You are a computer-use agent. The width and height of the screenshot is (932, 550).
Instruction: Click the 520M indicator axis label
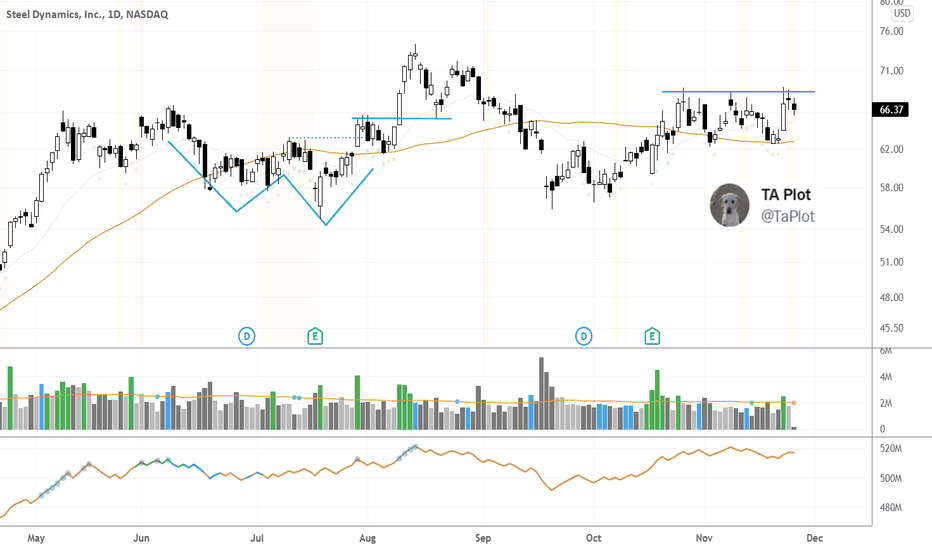(x=890, y=449)
